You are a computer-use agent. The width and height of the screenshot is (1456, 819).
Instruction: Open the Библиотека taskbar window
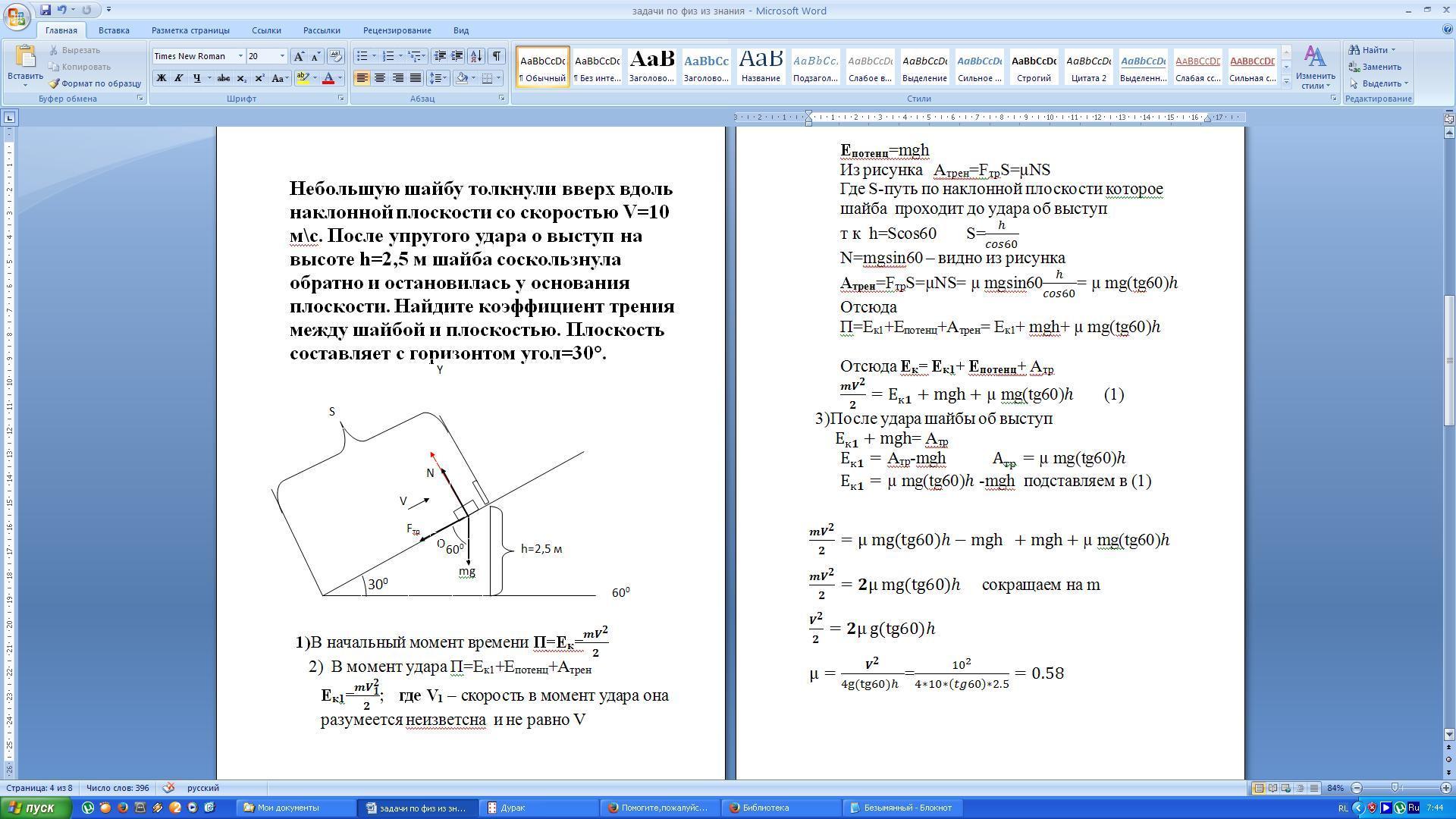[764, 808]
